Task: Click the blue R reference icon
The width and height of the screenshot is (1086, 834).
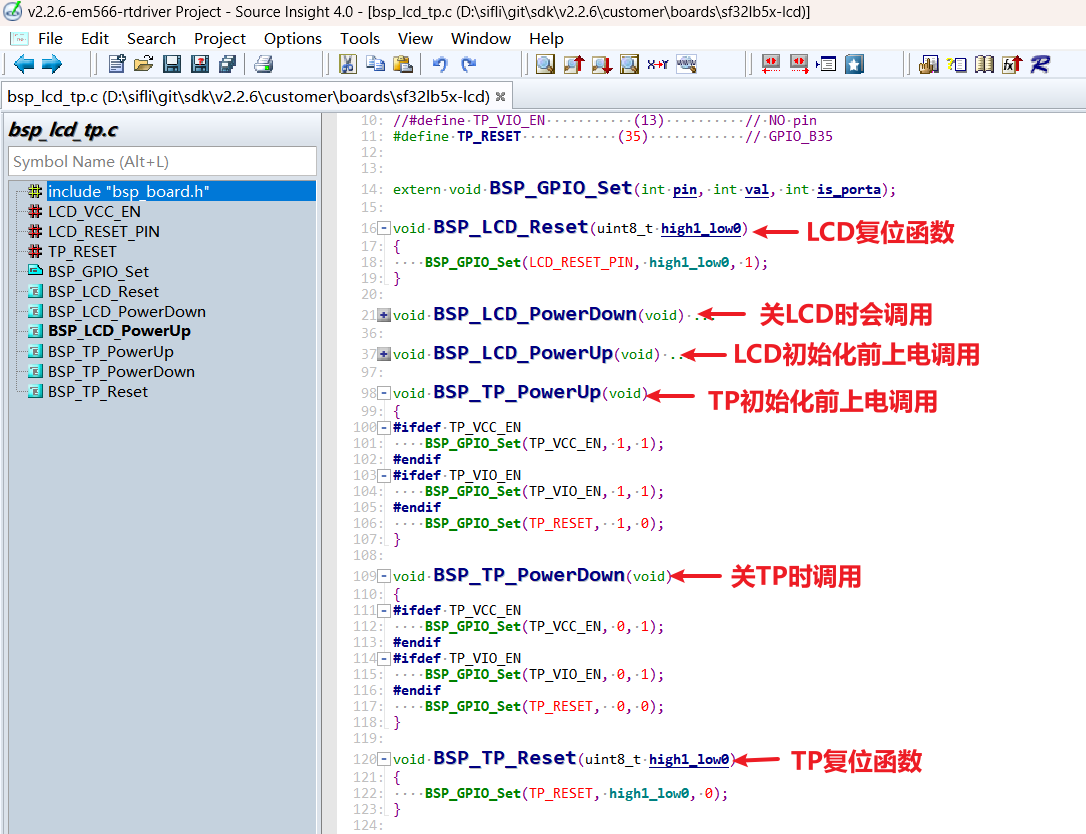Action: click(x=1040, y=64)
